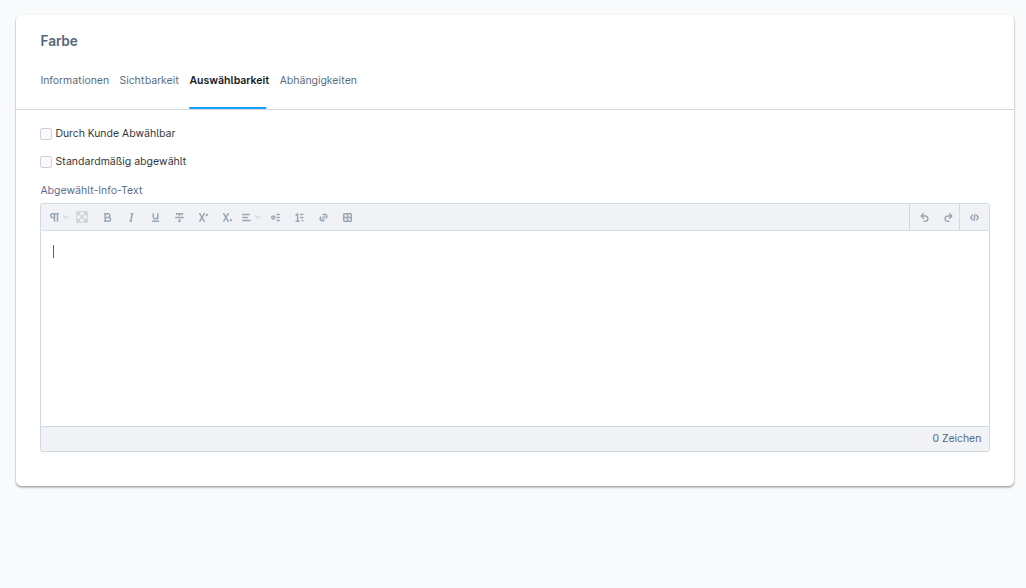Insert a table in the editor
Image resolution: width=1026 pixels, height=588 pixels.
pyautogui.click(x=347, y=218)
